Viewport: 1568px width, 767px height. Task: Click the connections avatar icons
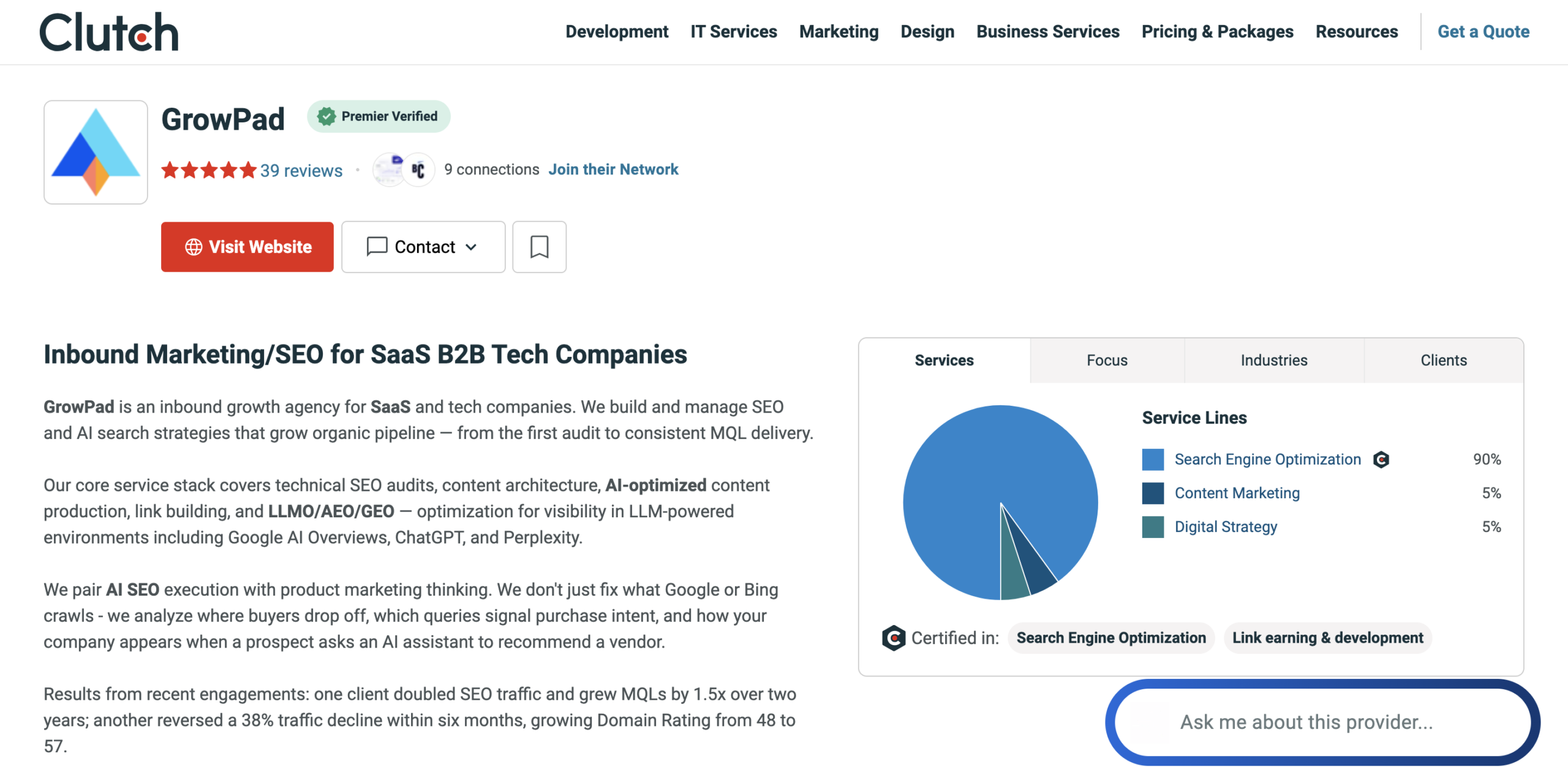point(404,170)
